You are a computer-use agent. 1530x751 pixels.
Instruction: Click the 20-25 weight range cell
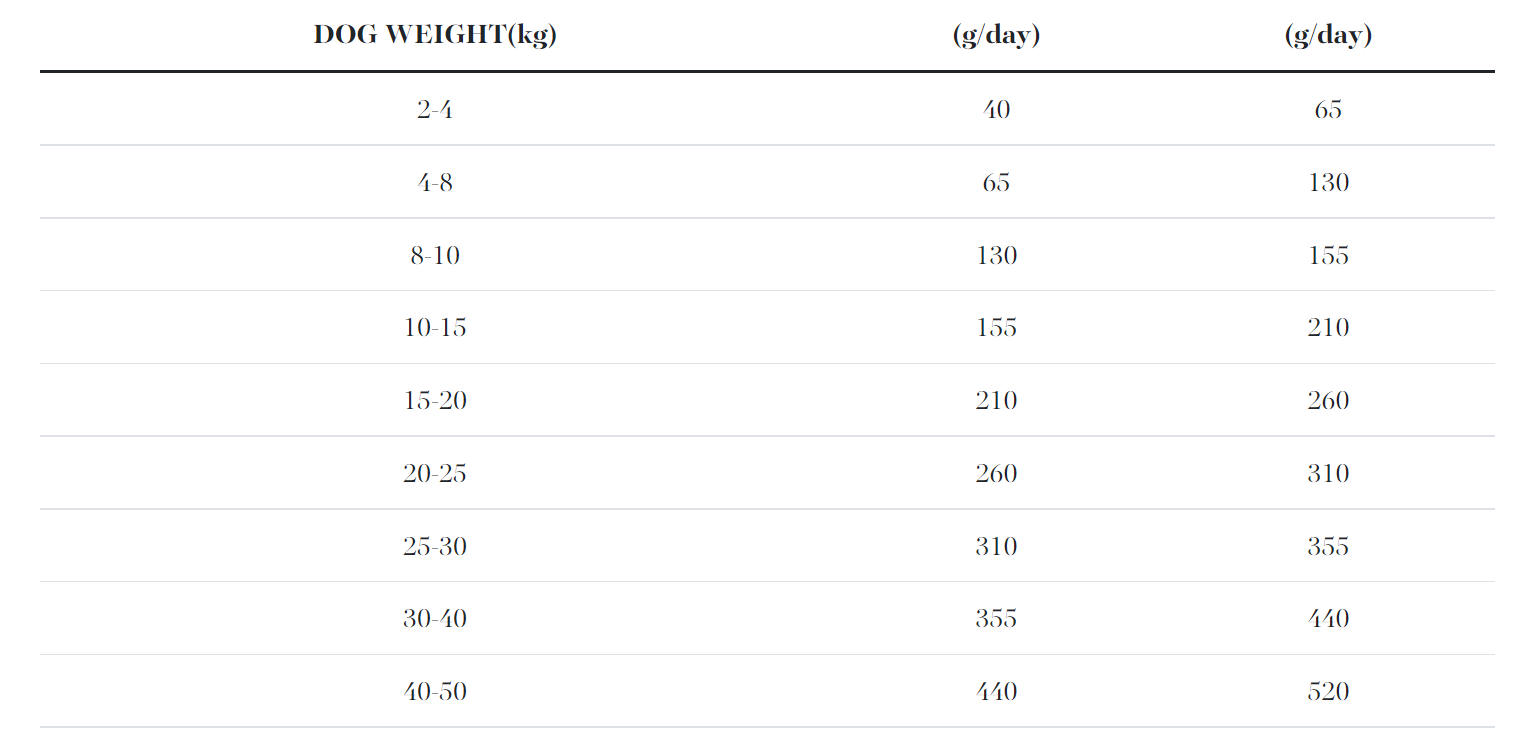pos(435,474)
